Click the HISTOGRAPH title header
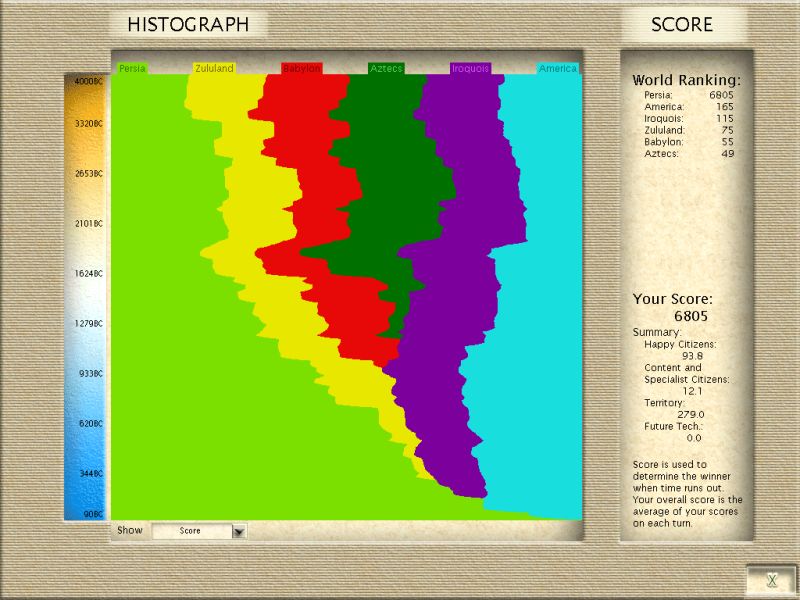800x600 pixels. (188, 24)
